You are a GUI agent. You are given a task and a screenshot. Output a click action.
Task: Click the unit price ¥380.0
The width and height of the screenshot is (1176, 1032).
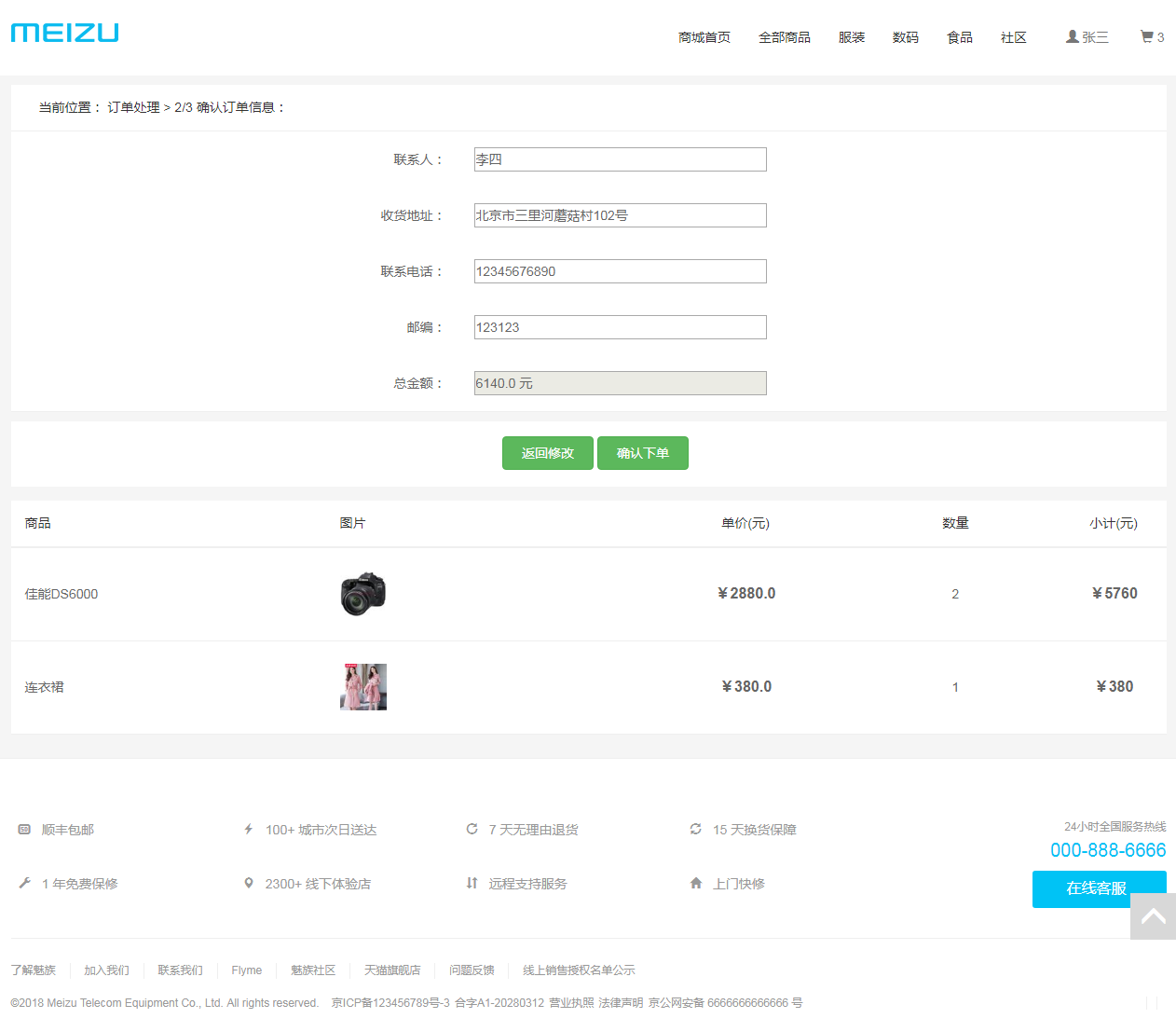pyautogui.click(x=746, y=686)
